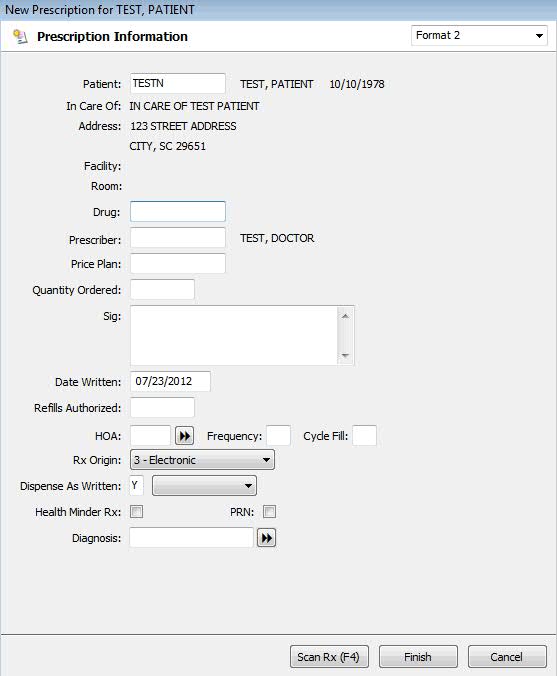
Task: Click the Date Written field
Action: click(x=170, y=381)
